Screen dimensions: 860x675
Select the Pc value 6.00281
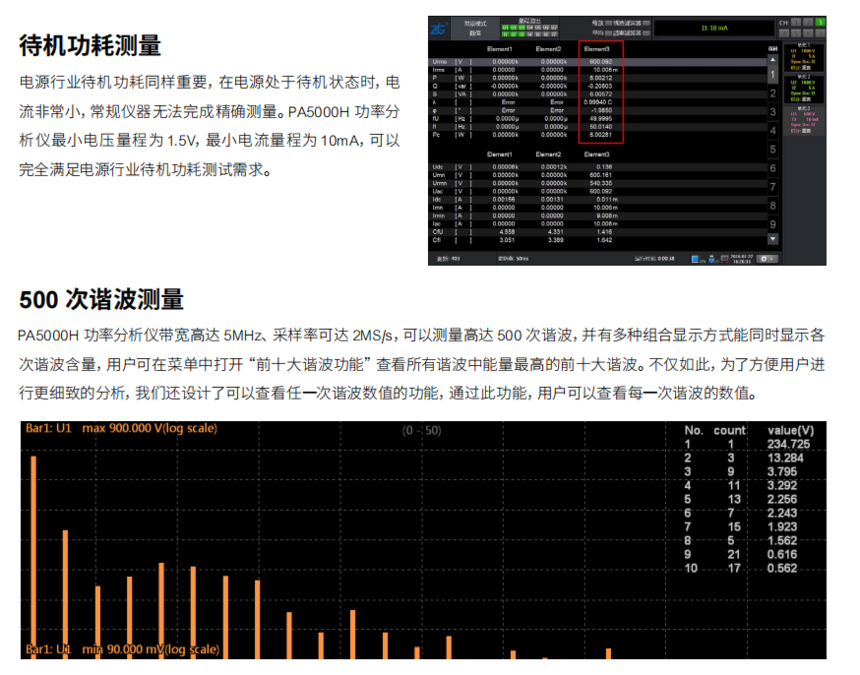(x=601, y=135)
